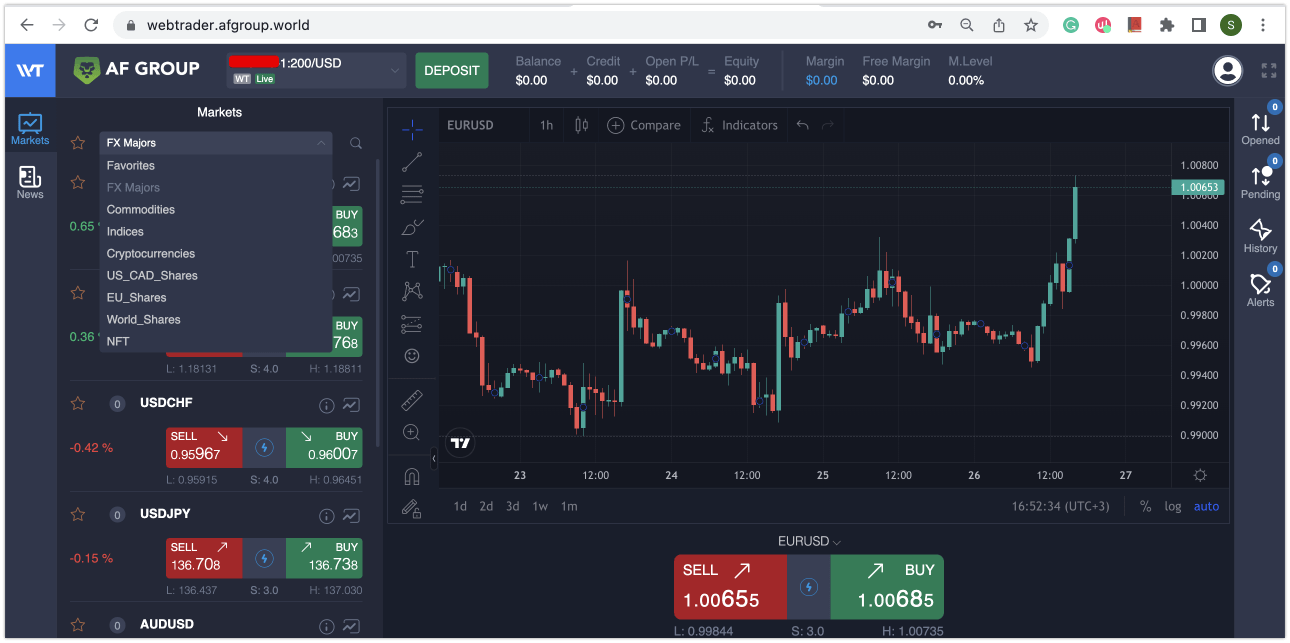
Task: Choose Indices from the market category list
Action: 215,231
